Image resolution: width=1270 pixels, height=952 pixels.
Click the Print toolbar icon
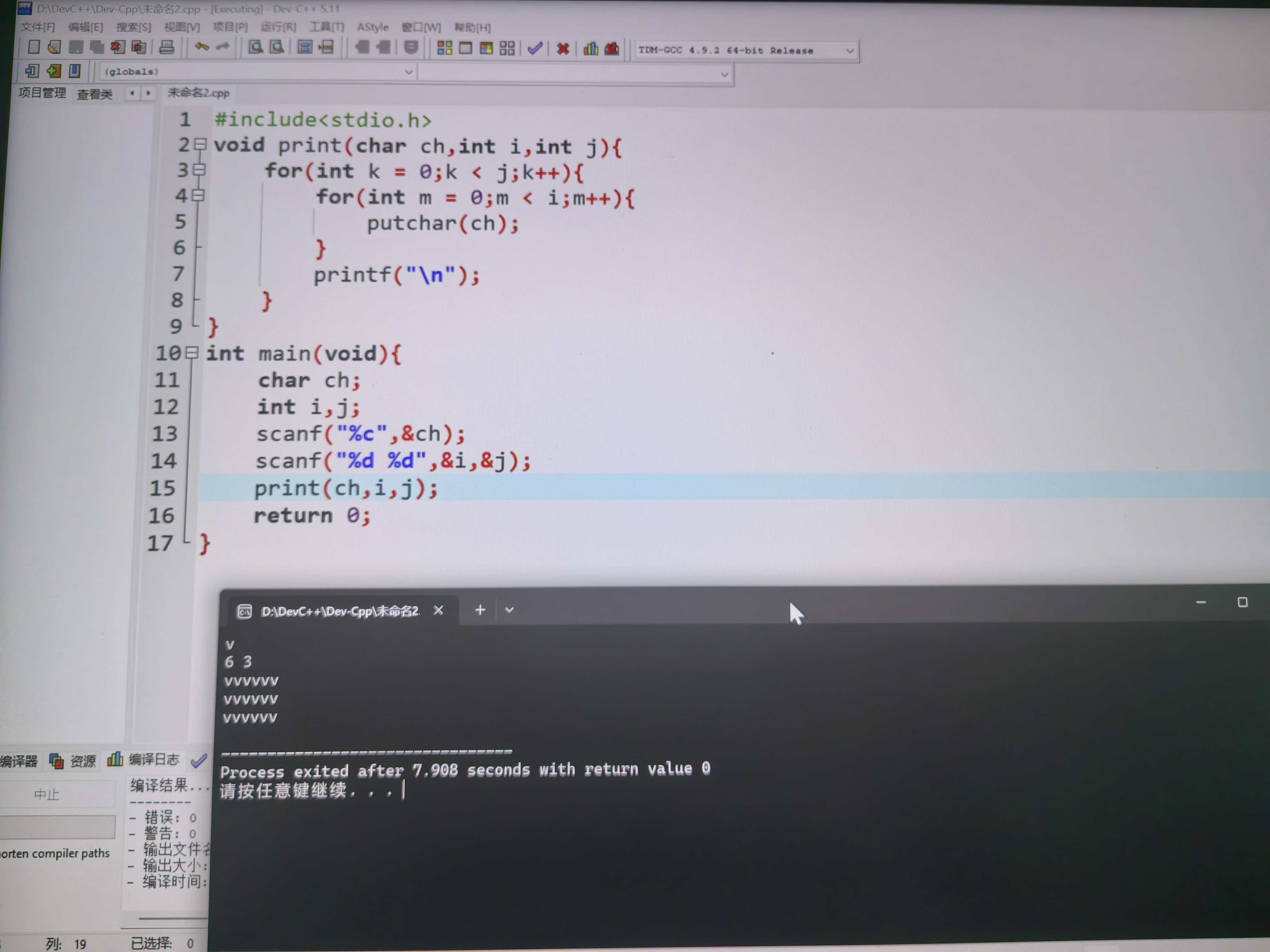point(167,48)
